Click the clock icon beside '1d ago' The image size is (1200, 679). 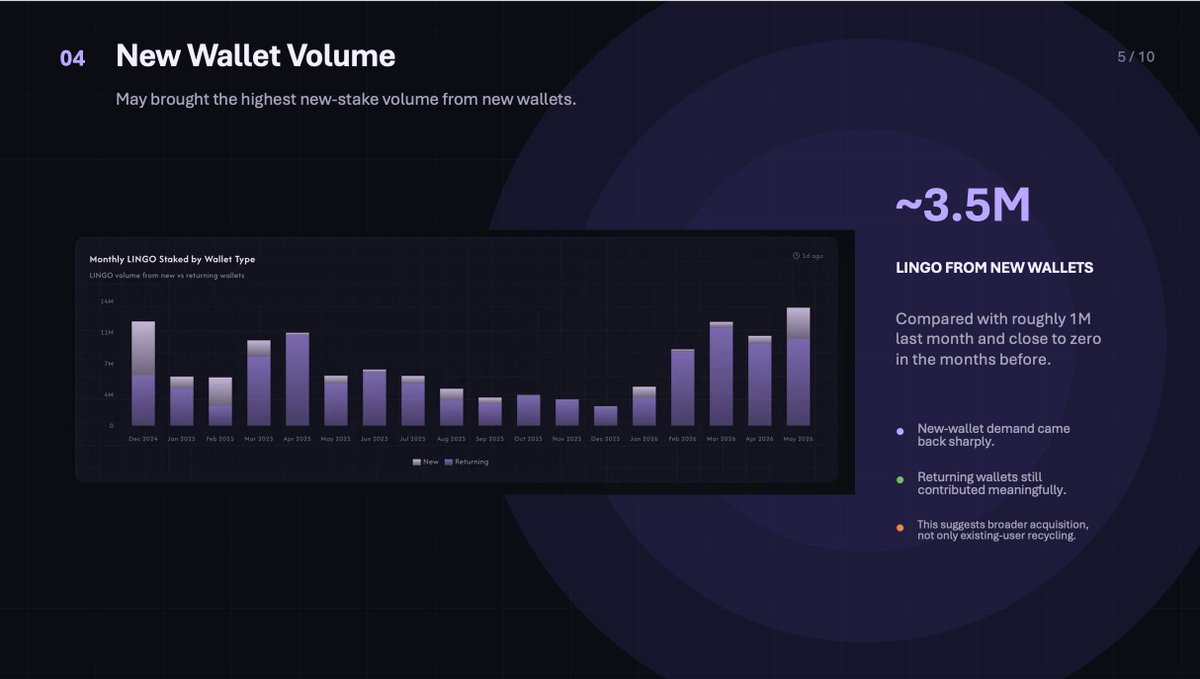[x=796, y=256]
